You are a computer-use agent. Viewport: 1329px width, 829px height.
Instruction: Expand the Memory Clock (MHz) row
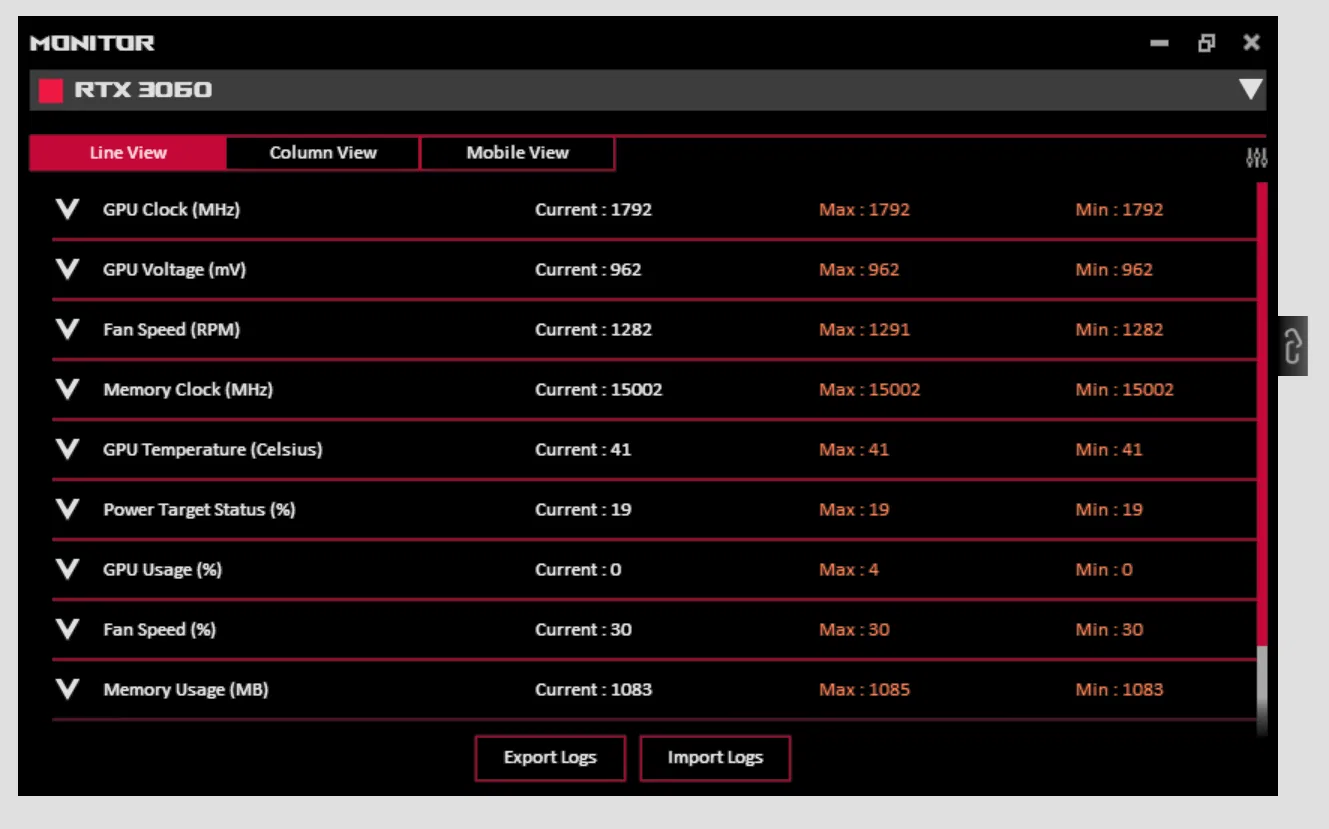click(x=67, y=389)
